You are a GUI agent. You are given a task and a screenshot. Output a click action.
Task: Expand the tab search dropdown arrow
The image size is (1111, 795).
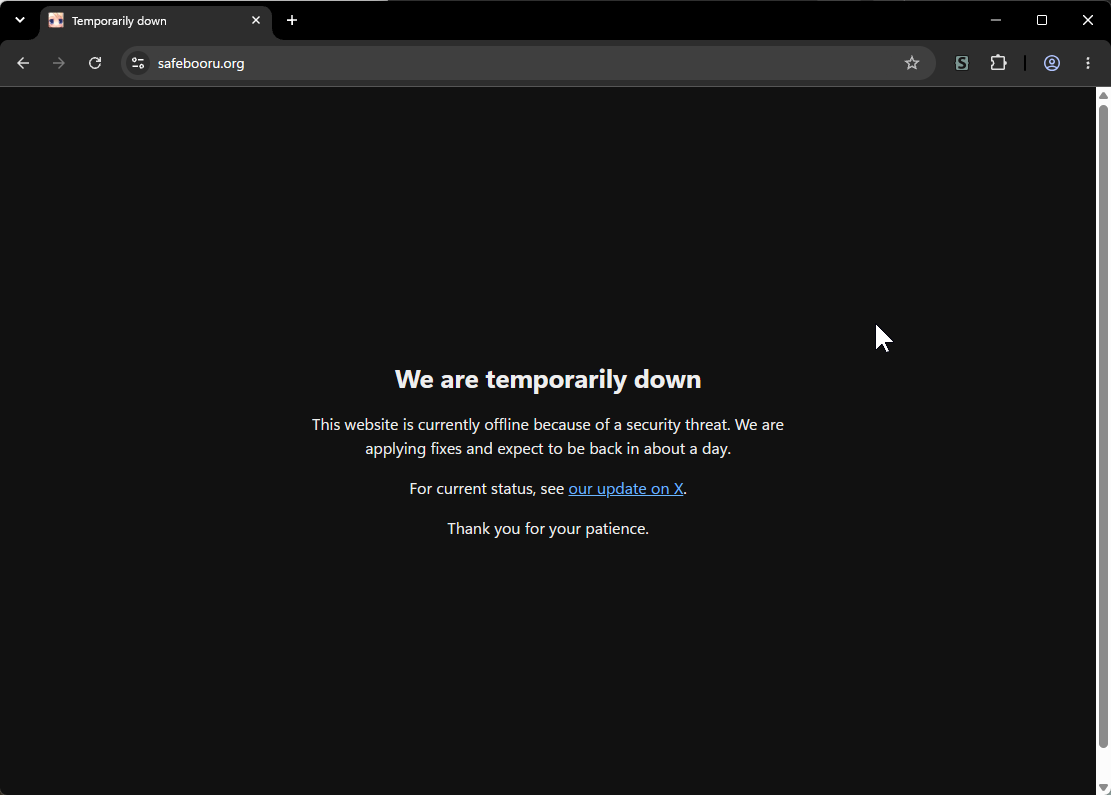coord(20,21)
